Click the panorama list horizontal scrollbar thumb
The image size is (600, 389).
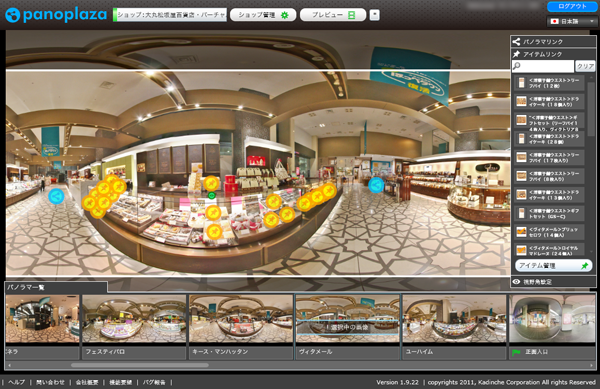(x=140, y=365)
